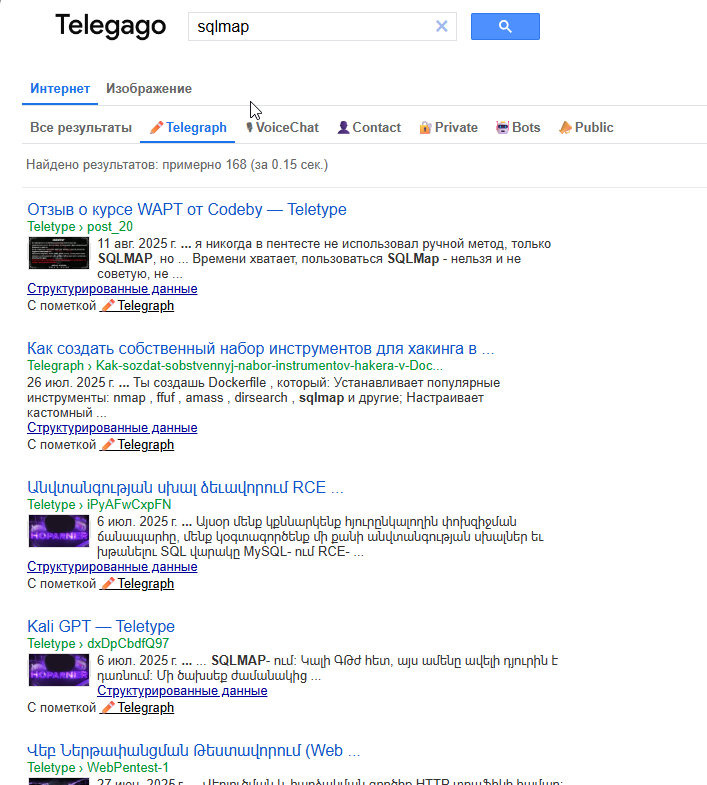The height and width of the screenshot is (785, 707).
Task: Open the Armenian result ending with (Web
Action: tap(194, 750)
